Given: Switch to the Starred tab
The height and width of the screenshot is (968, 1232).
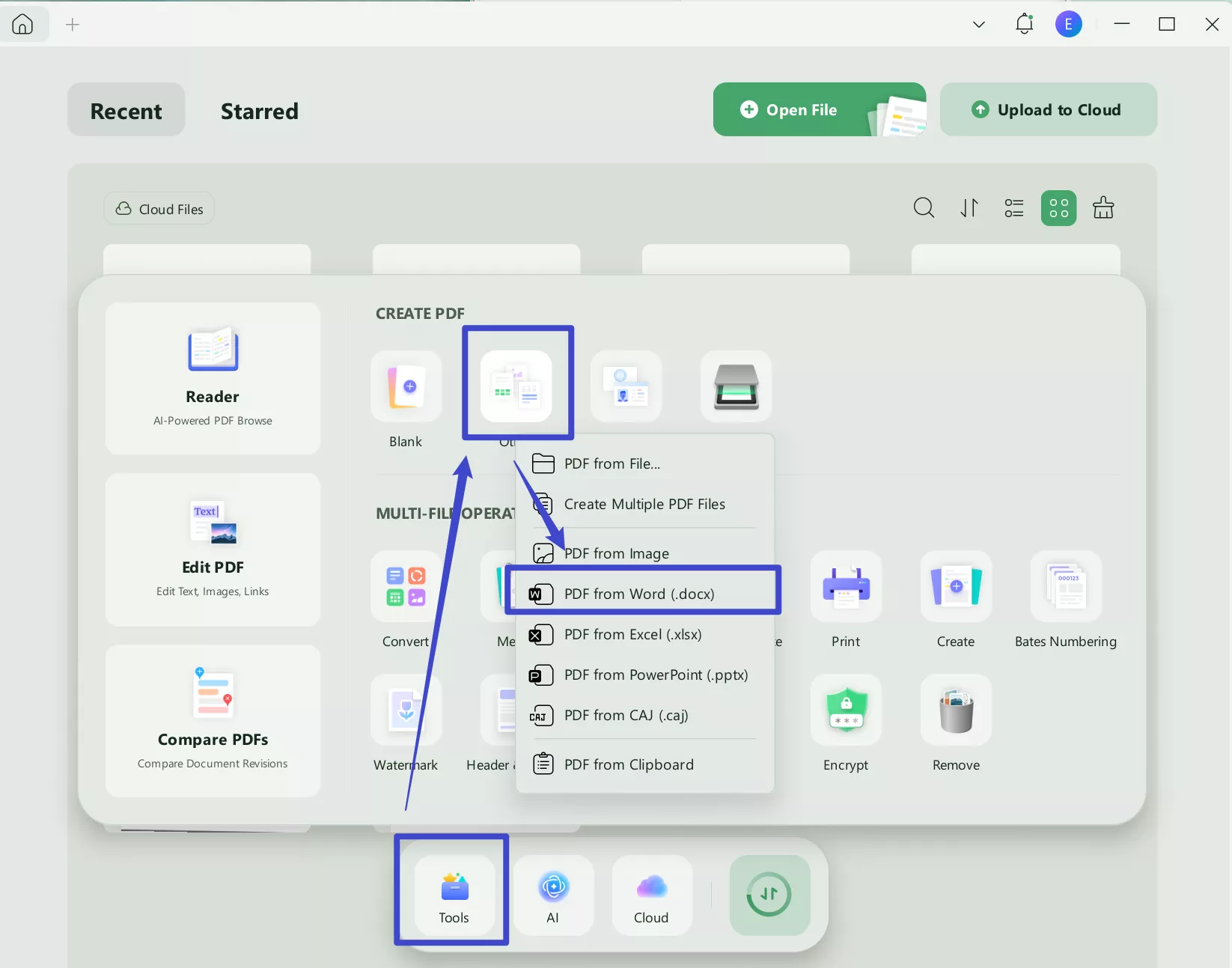Looking at the screenshot, I should click(x=259, y=111).
